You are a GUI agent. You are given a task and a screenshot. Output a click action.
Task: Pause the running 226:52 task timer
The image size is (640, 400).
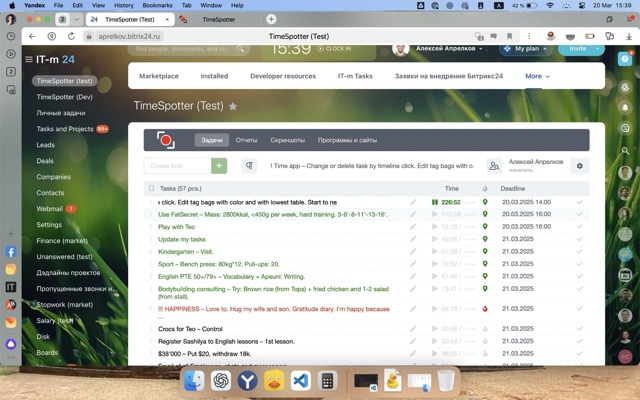435,202
